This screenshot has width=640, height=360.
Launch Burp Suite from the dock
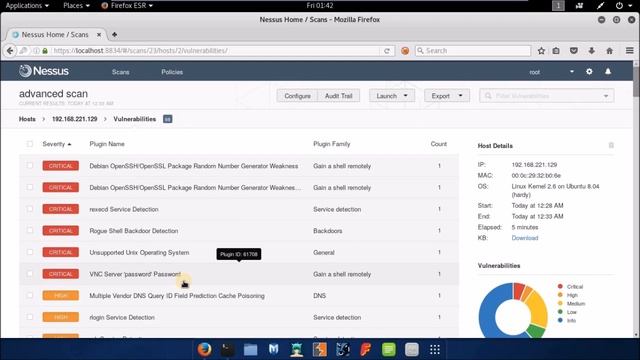point(320,349)
